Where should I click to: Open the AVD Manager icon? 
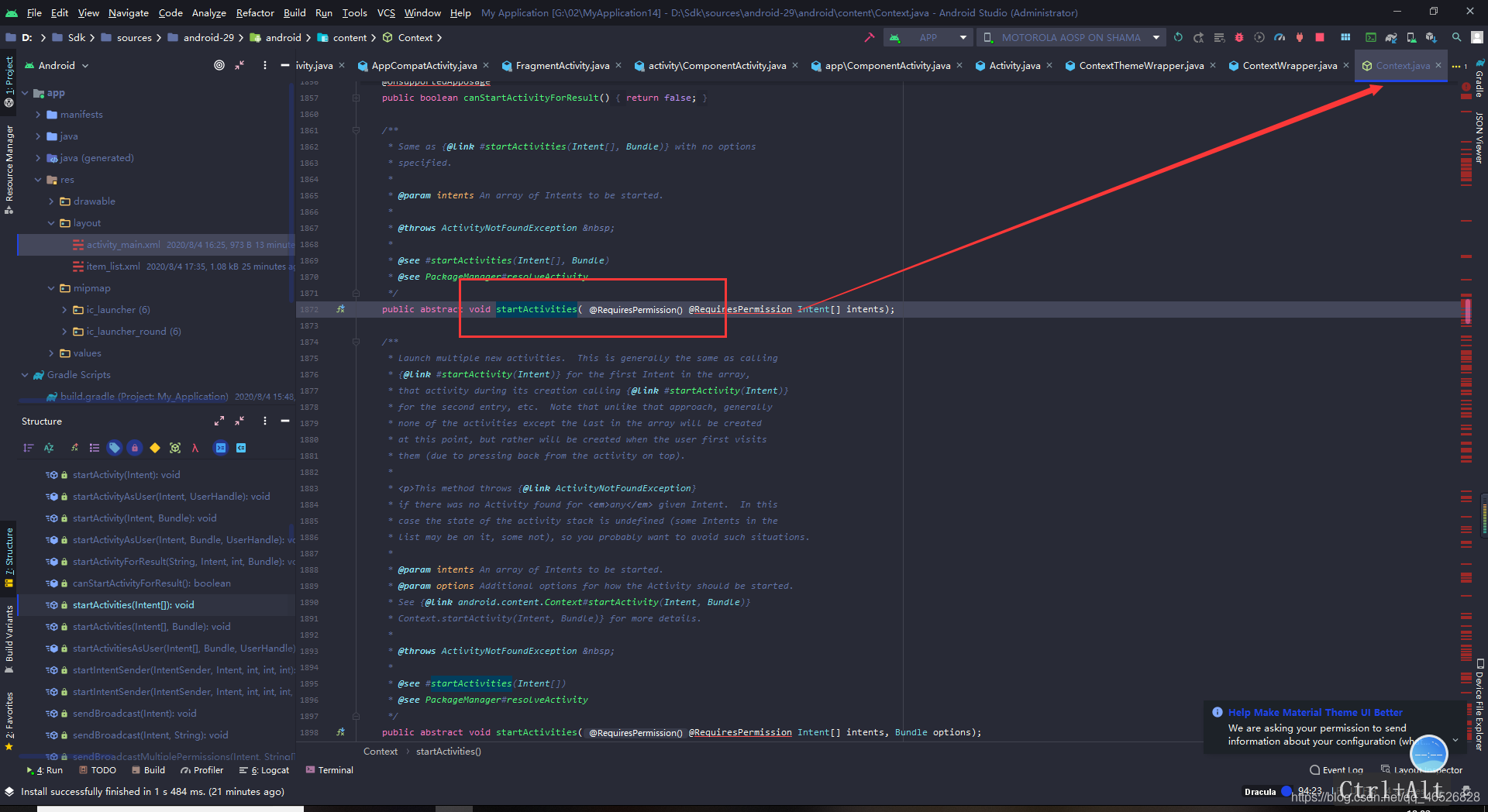click(1411, 37)
